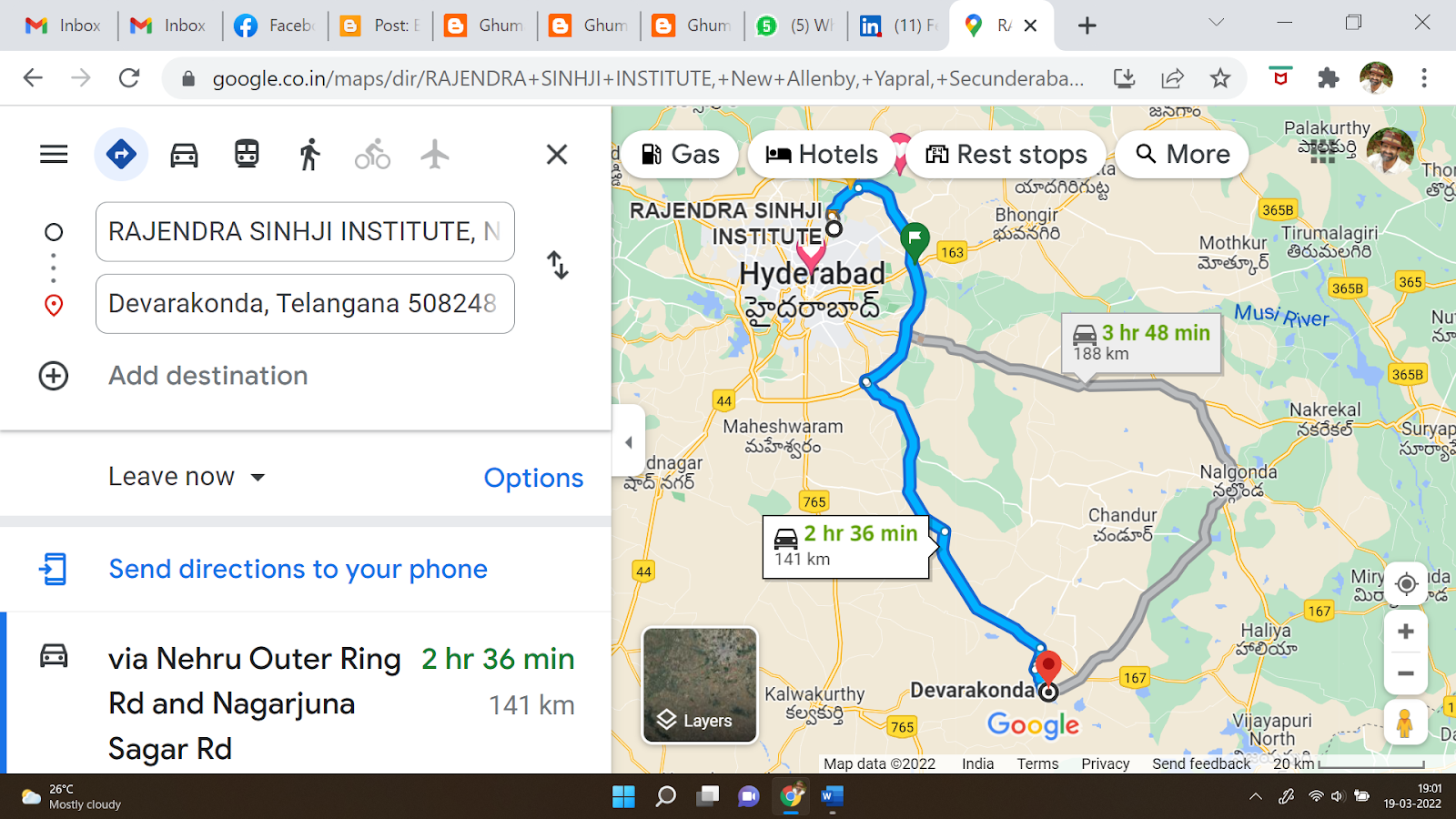Filter map by Hotels chip
1456x819 pixels.
(x=821, y=155)
